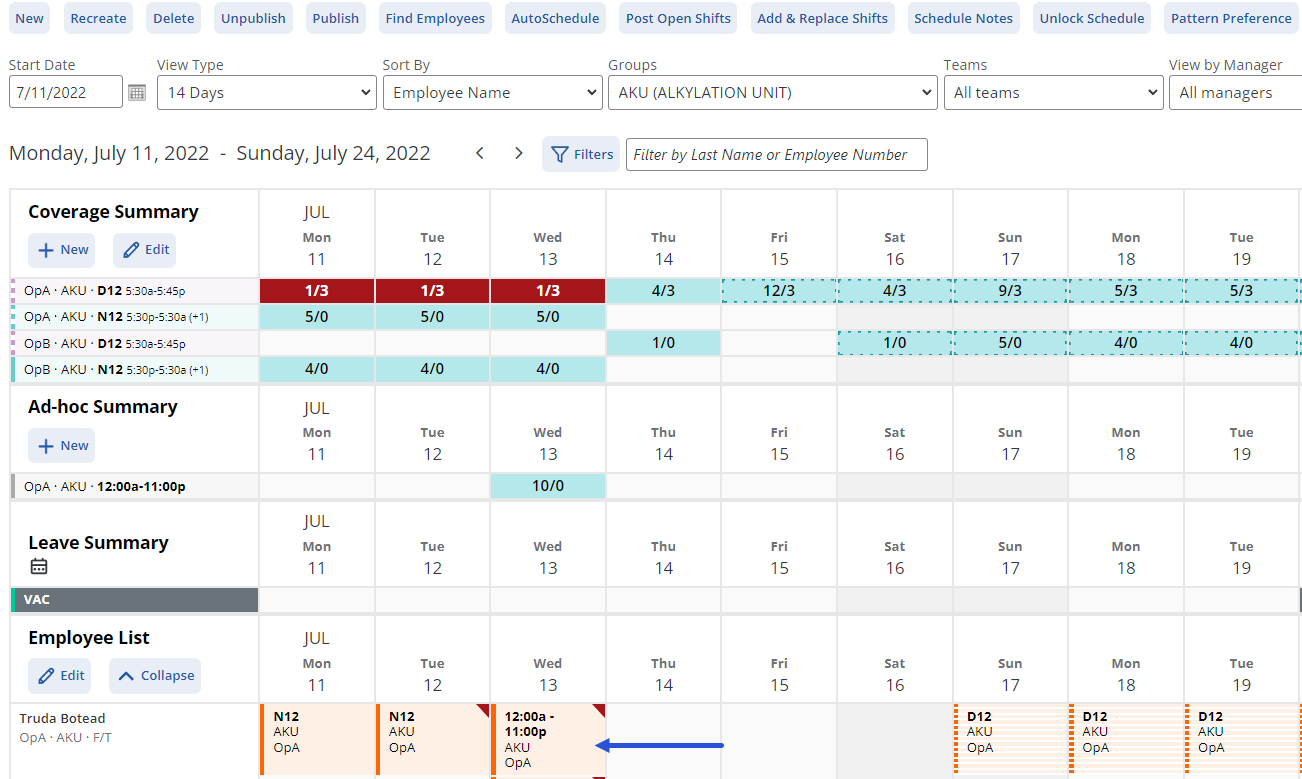Go to next date range arrow
1302x779 pixels.
click(518, 154)
